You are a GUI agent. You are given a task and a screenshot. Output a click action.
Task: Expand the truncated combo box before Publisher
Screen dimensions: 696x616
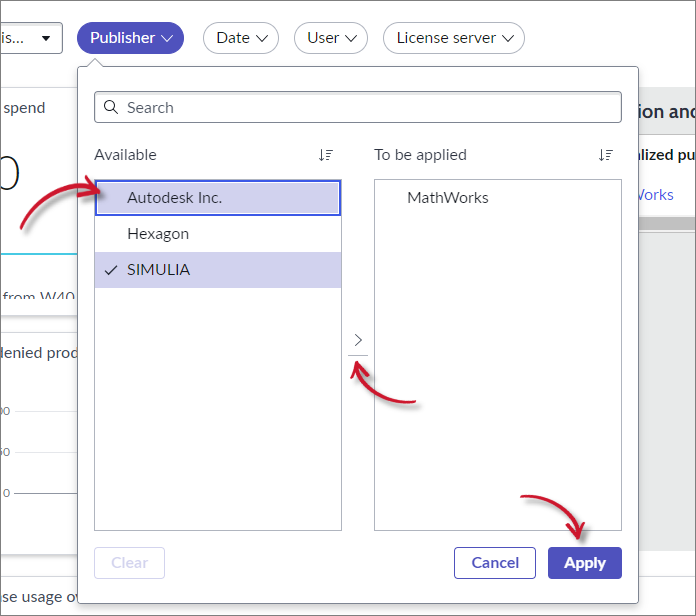(31, 38)
